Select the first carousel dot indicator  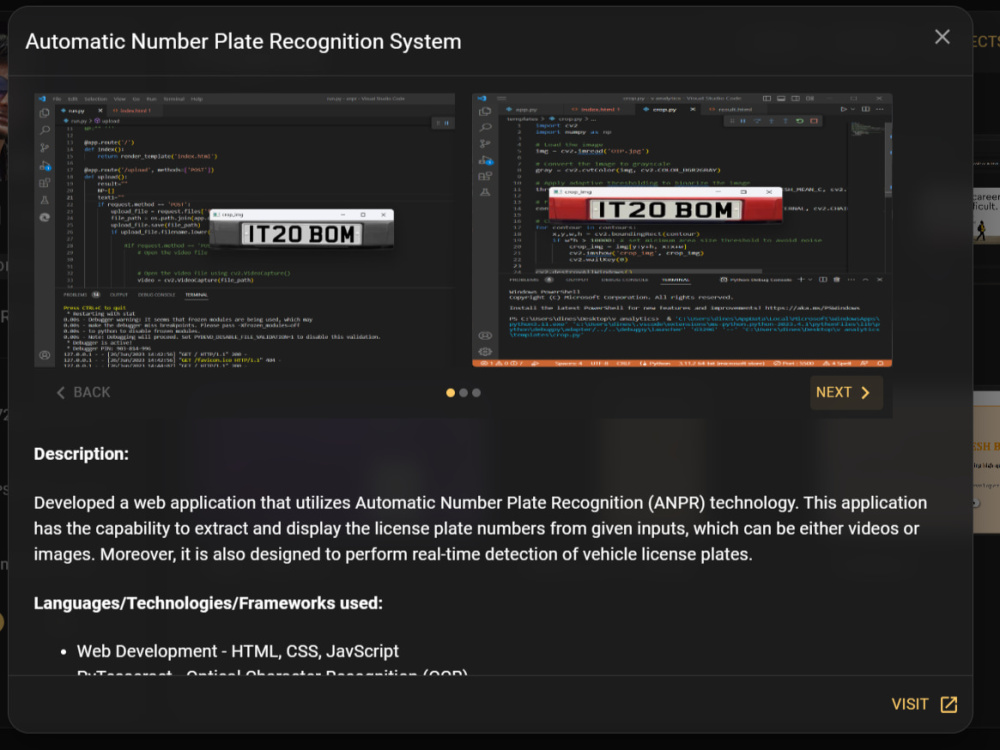pos(450,393)
